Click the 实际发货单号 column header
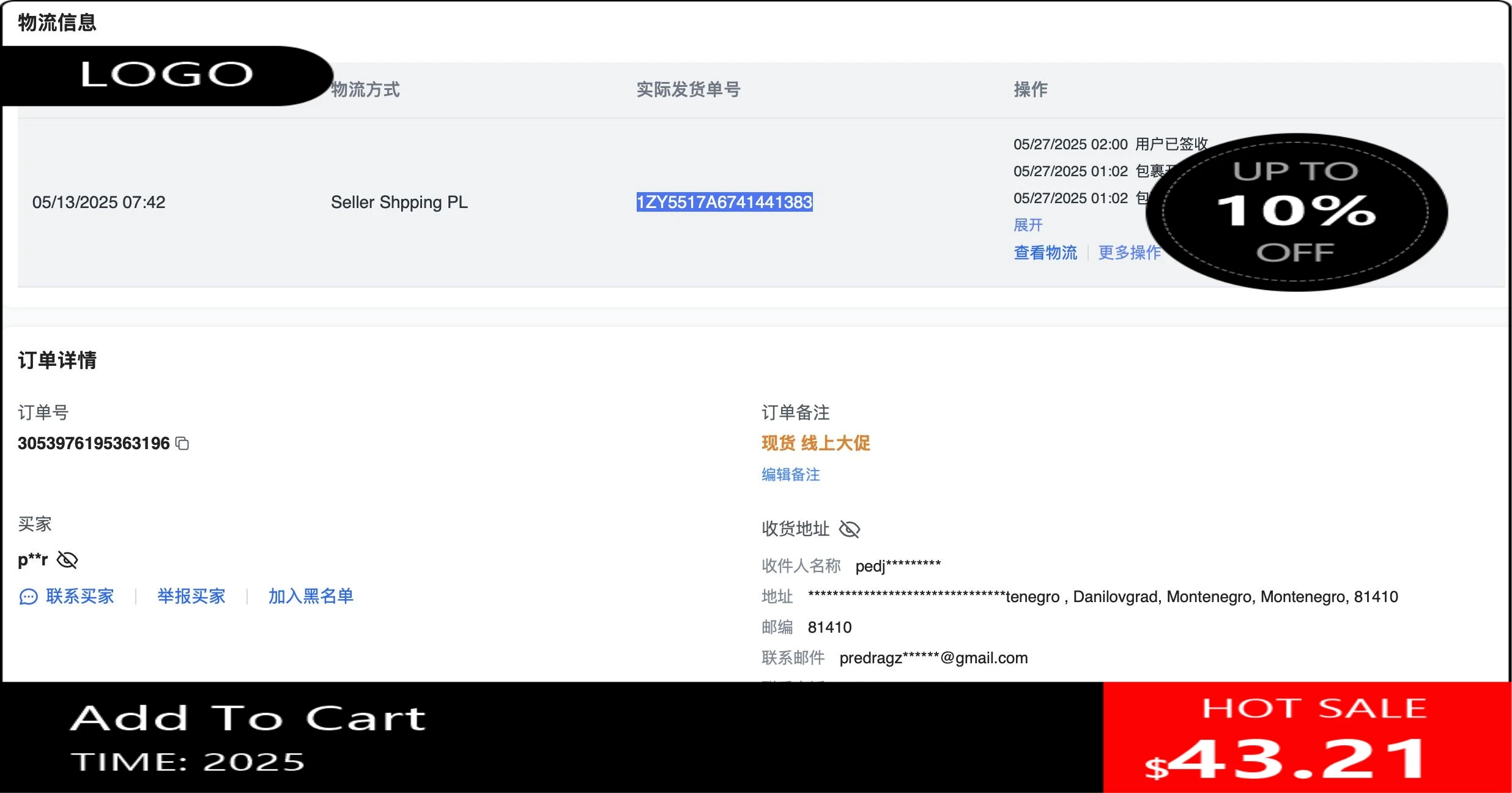Viewport: 1512px width, 793px height. click(688, 90)
